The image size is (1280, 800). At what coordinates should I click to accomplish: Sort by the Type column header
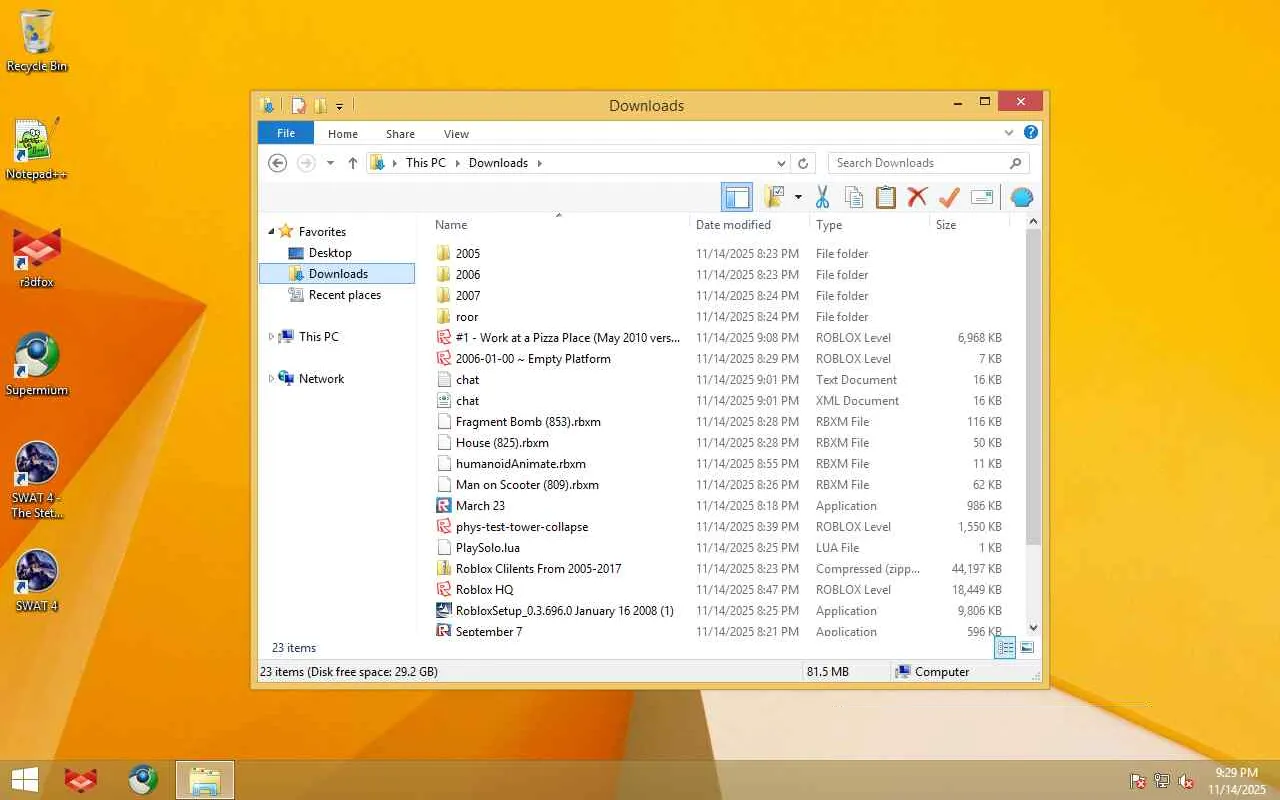(x=870, y=225)
